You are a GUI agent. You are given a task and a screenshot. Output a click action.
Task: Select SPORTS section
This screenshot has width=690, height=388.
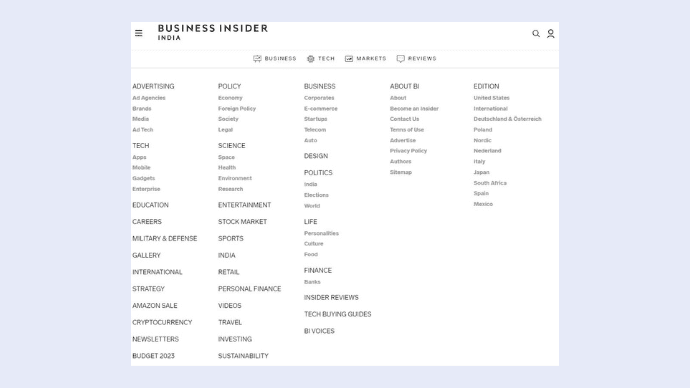coord(231,238)
